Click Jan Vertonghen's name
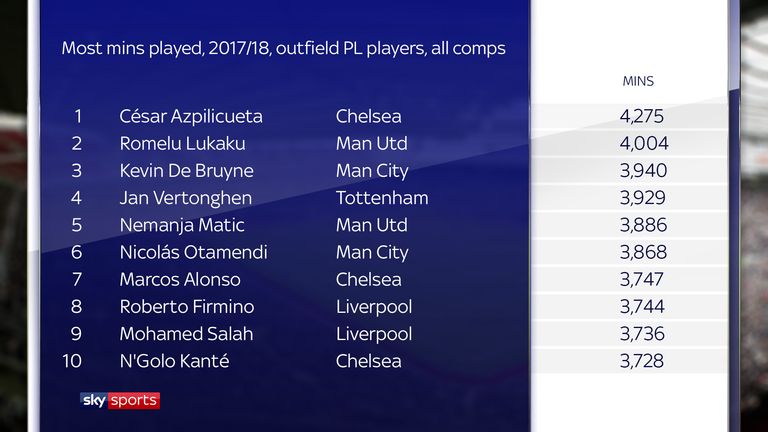Image resolution: width=768 pixels, height=432 pixels. [x=186, y=198]
